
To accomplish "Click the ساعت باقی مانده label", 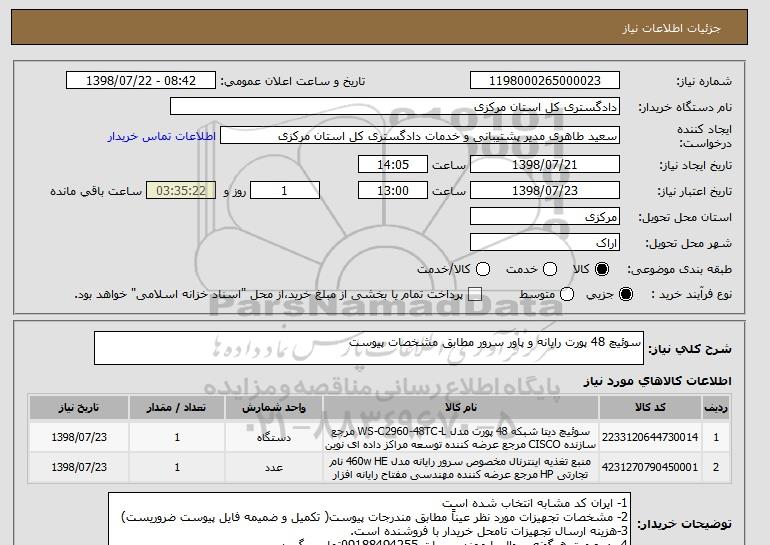I will [x=96, y=191].
